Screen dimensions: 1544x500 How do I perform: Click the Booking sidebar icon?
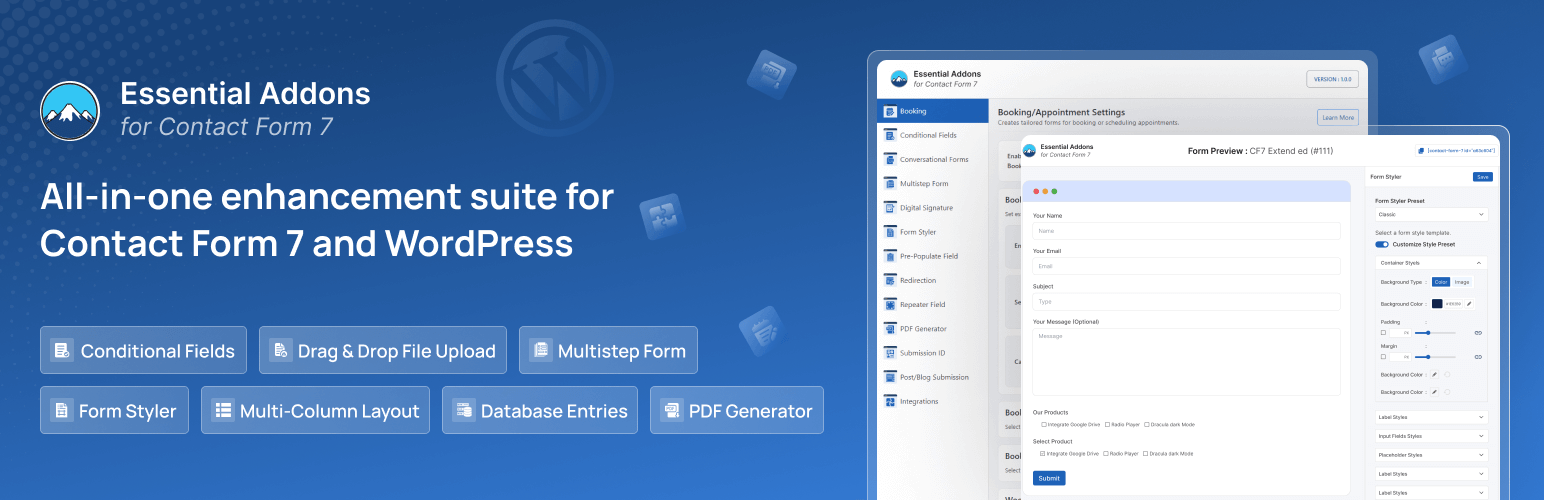tap(890, 111)
